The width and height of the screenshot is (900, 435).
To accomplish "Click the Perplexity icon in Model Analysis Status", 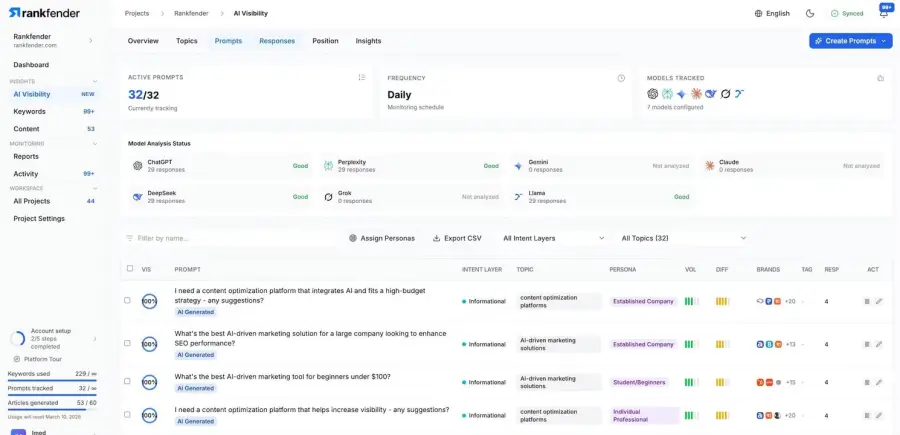I will coord(328,166).
